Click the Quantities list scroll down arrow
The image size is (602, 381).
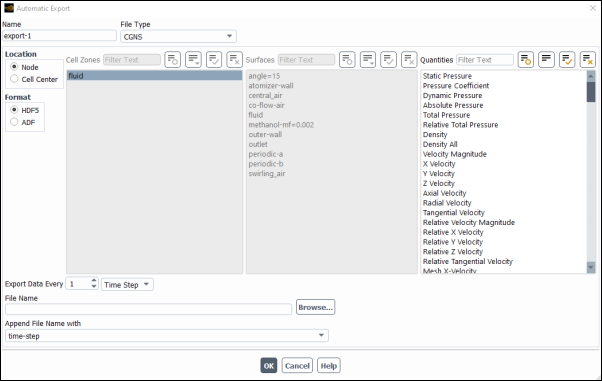(591, 267)
